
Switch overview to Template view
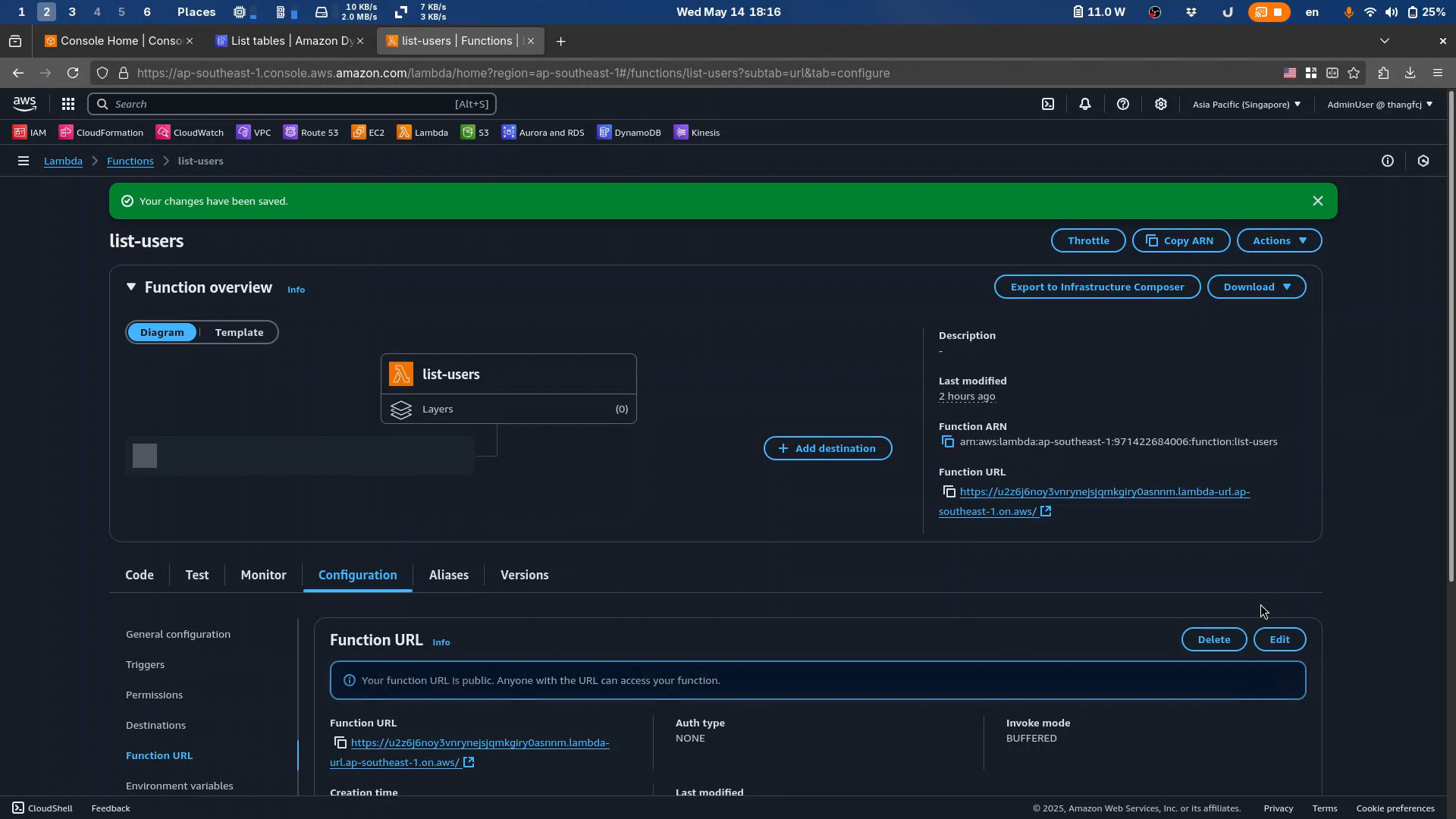pos(239,333)
